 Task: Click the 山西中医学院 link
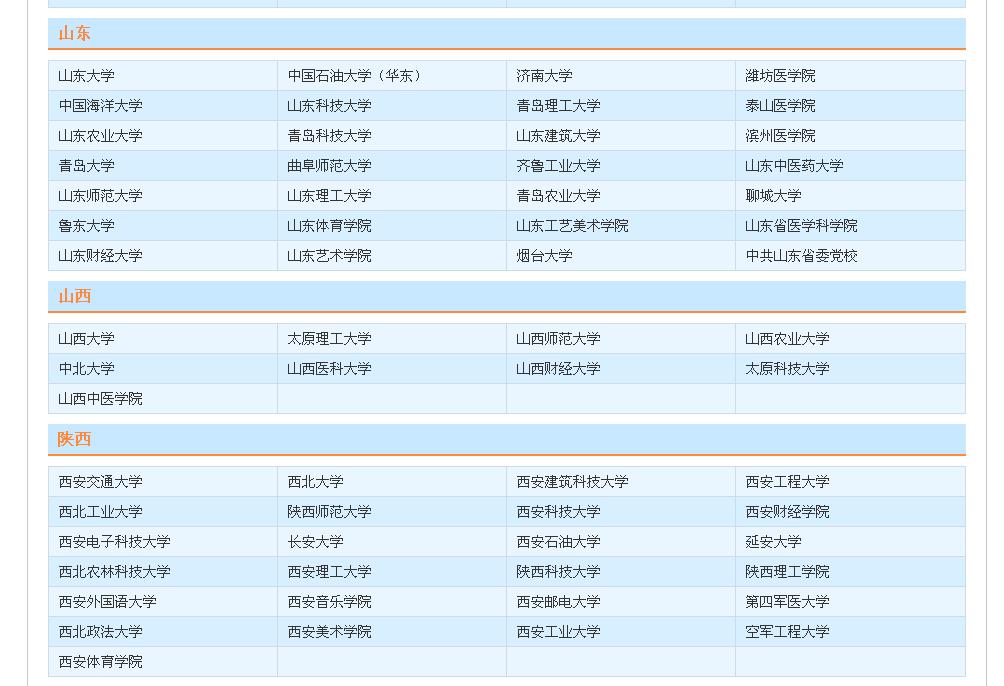point(100,399)
